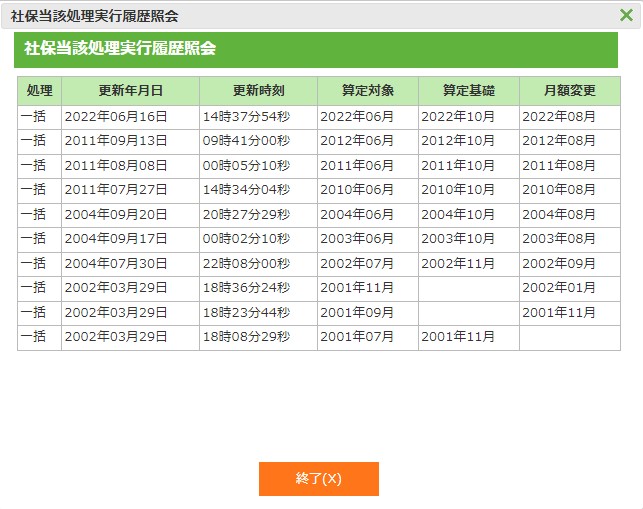The image size is (643, 509).
Task: Click 月額変更 value 2003年08月
Action: point(559,239)
